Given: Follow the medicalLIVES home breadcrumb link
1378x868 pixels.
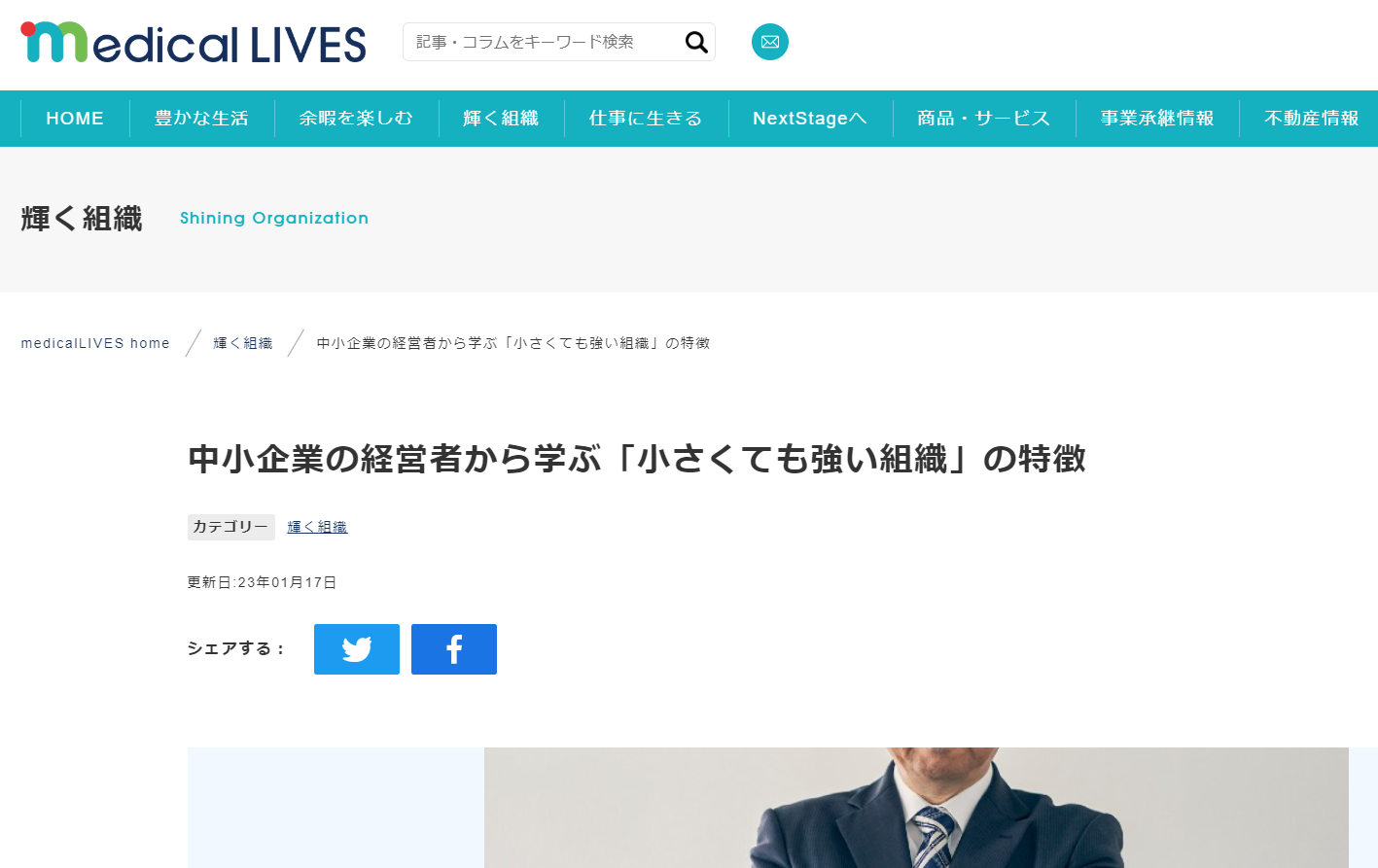Looking at the screenshot, I should [95, 343].
